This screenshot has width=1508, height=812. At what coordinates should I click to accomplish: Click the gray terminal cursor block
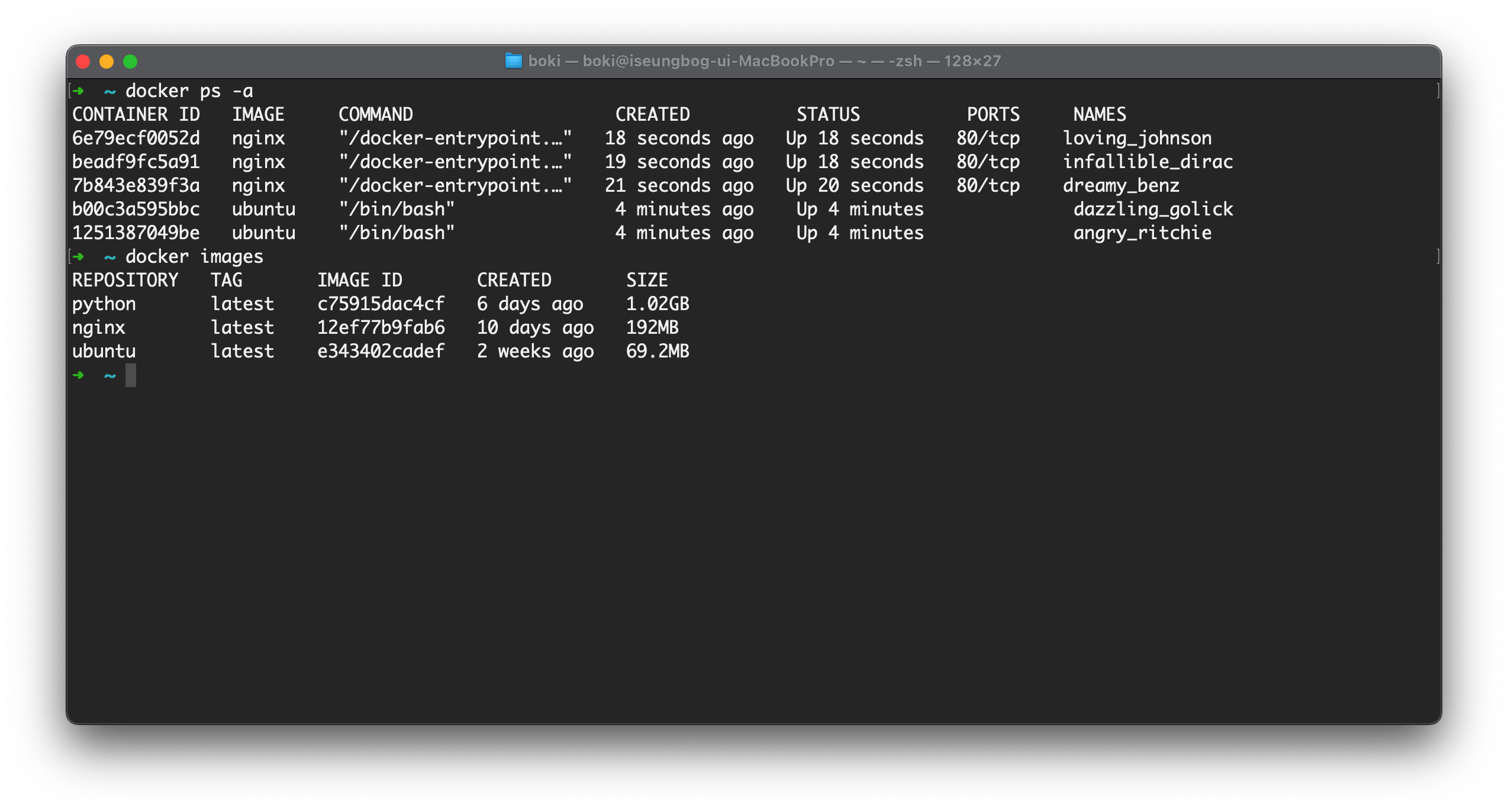click(131, 375)
